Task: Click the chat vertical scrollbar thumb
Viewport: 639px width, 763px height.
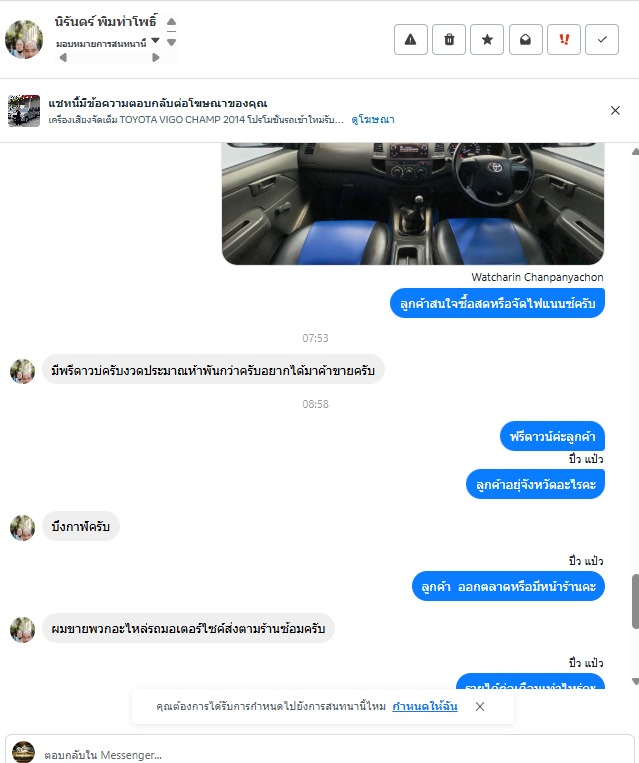Action: coord(635,601)
